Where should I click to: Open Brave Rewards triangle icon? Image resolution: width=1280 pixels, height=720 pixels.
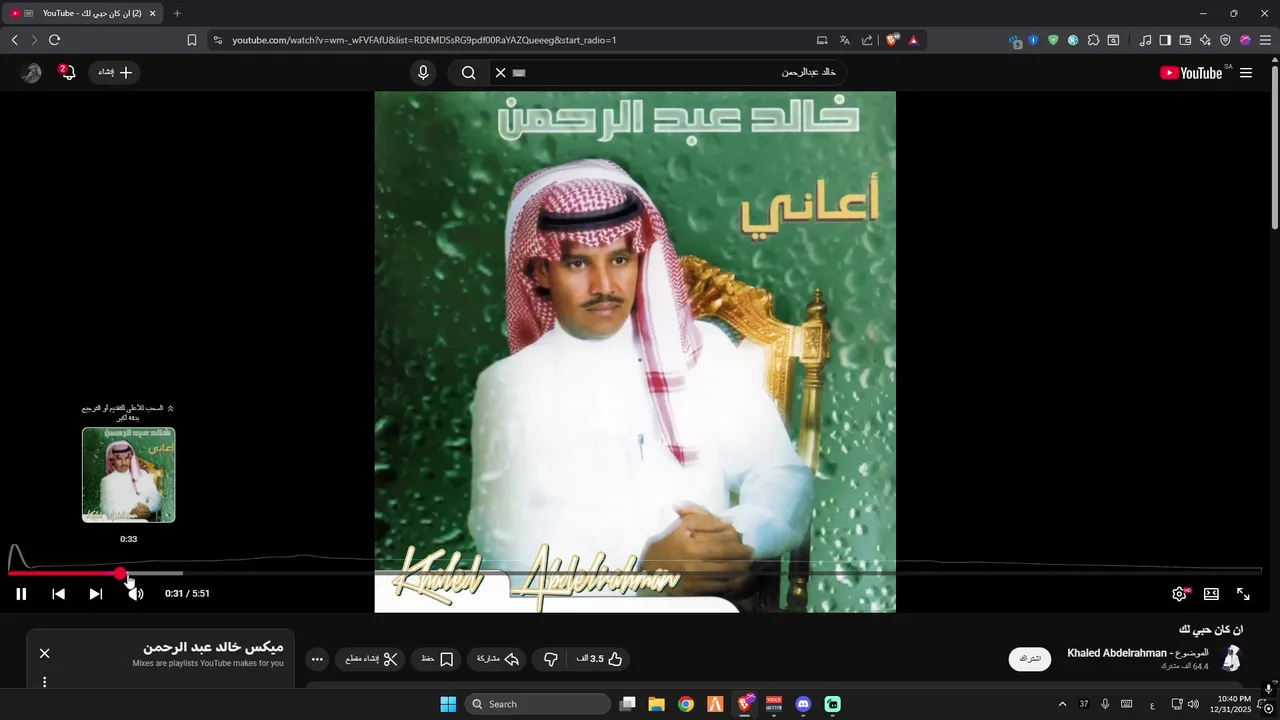[x=913, y=40]
